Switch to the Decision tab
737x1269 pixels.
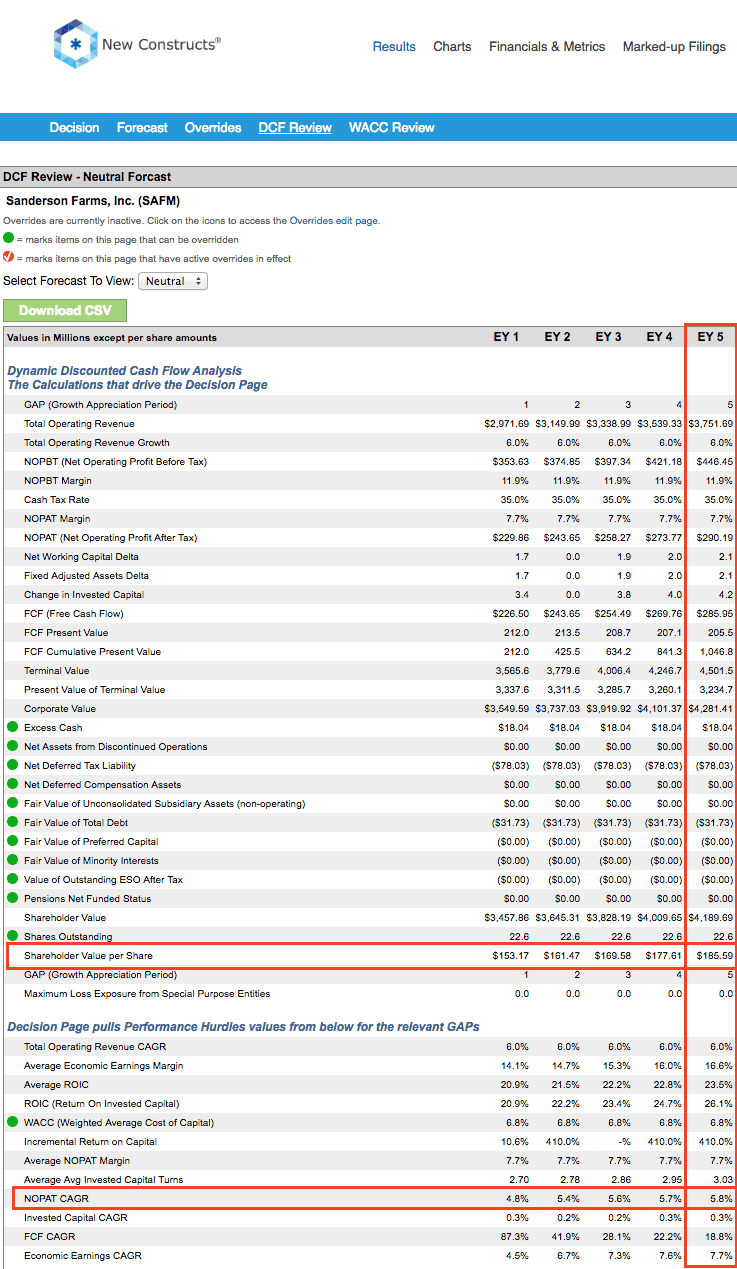click(75, 127)
